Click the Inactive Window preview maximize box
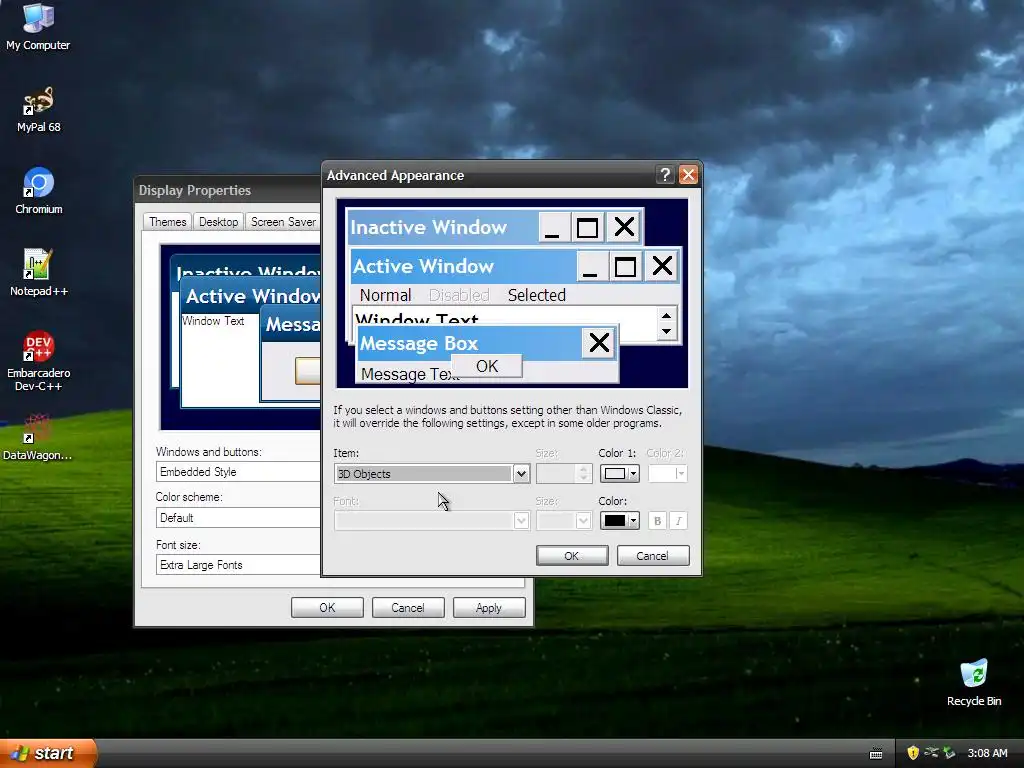Screen dimensions: 1024x768 coord(587,227)
